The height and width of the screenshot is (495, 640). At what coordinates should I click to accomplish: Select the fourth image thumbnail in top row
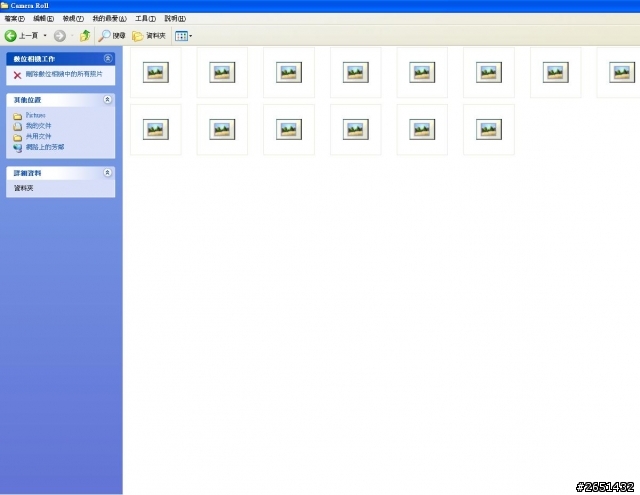pyautogui.click(x=356, y=72)
